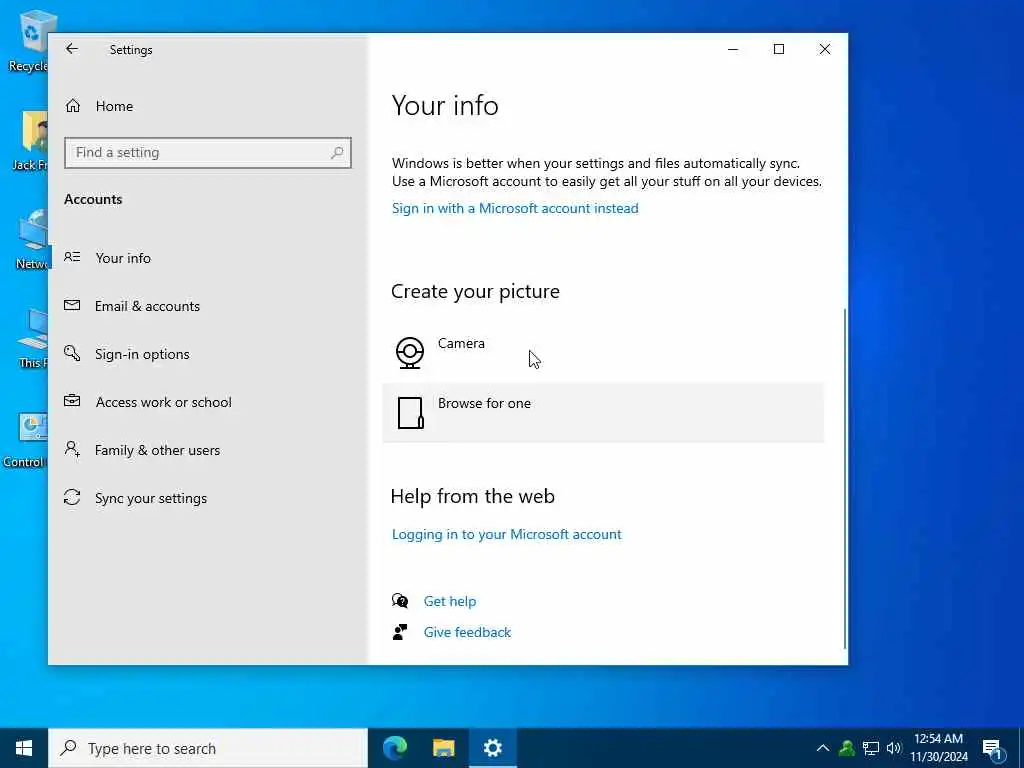Select the This PC desktop icon
This screenshot has height=768, width=1024.
(x=33, y=339)
